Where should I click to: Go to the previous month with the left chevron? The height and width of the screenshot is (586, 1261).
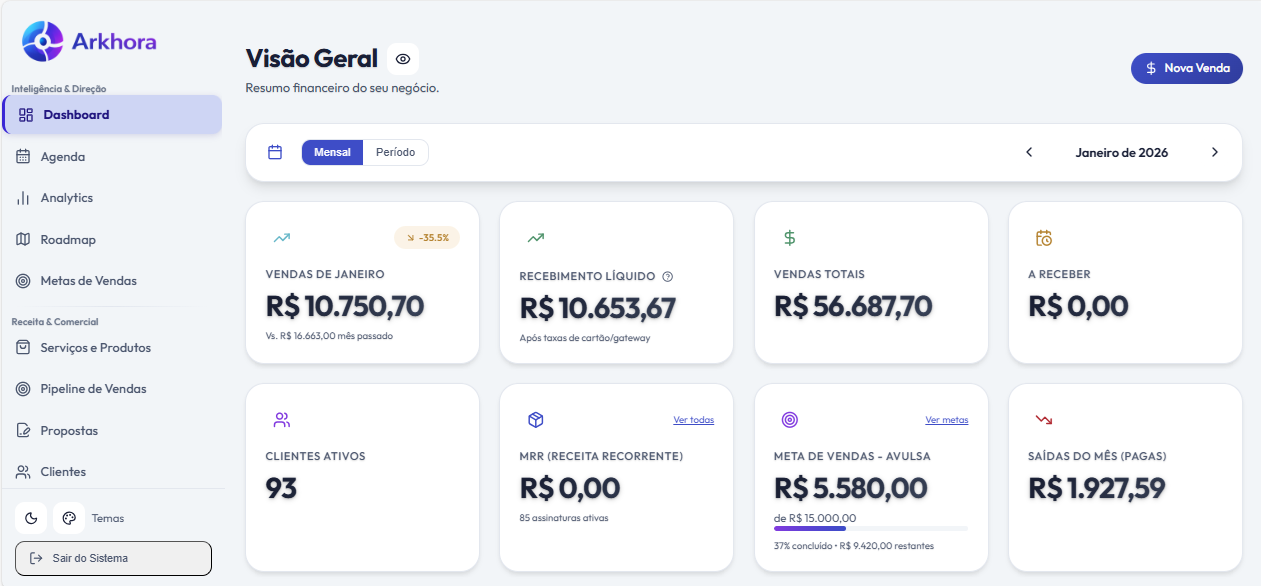tap(1028, 152)
